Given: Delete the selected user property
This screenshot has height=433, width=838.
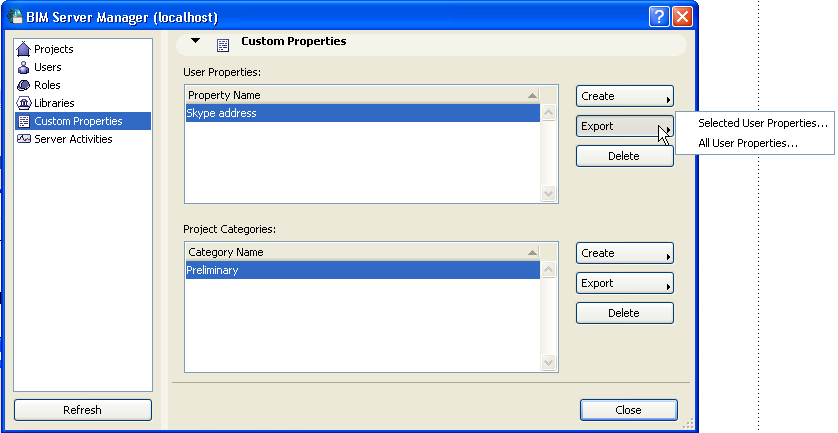Looking at the screenshot, I should (x=624, y=156).
